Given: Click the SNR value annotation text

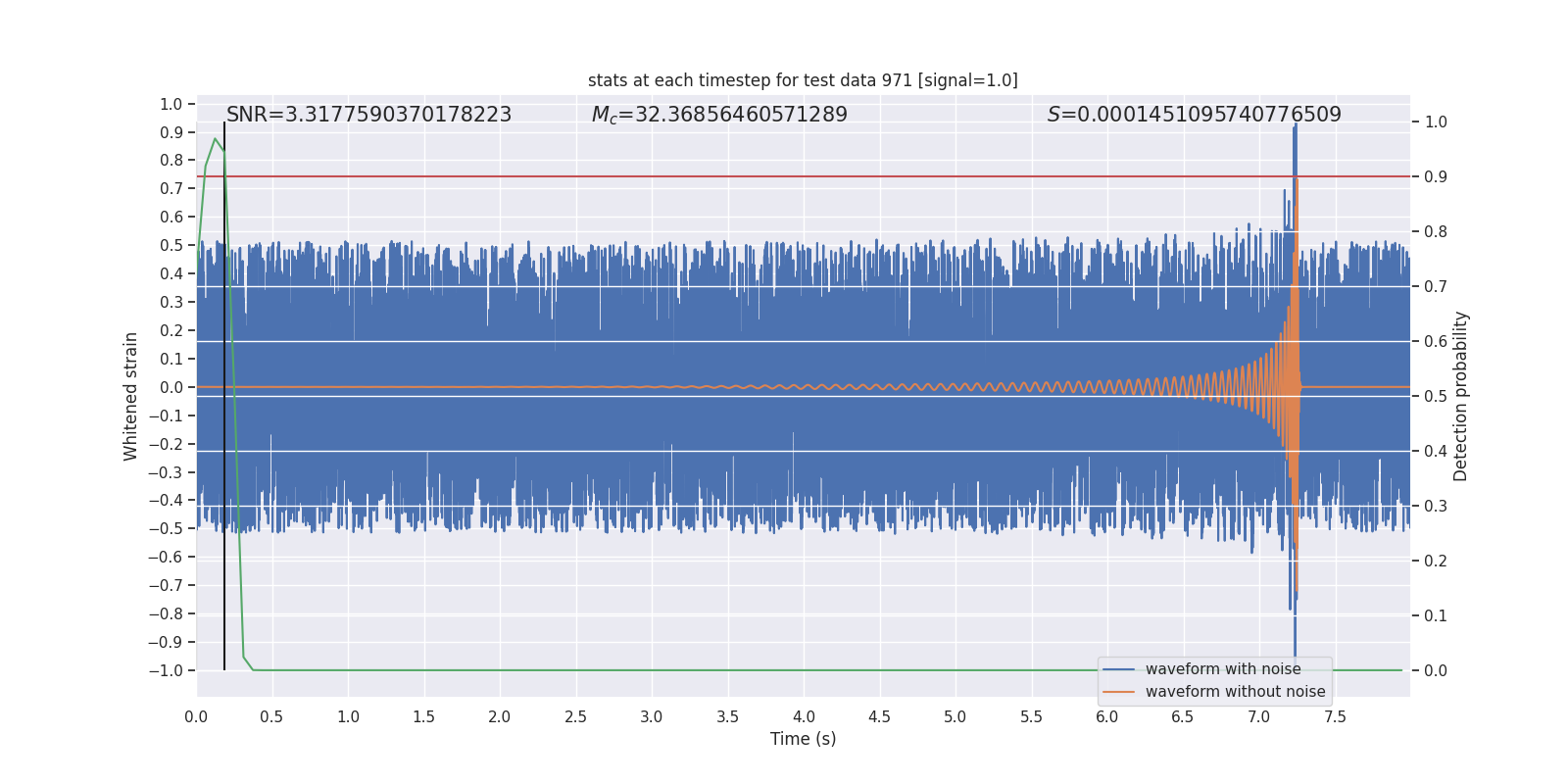Looking at the screenshot, I should [x=368, y=115].
